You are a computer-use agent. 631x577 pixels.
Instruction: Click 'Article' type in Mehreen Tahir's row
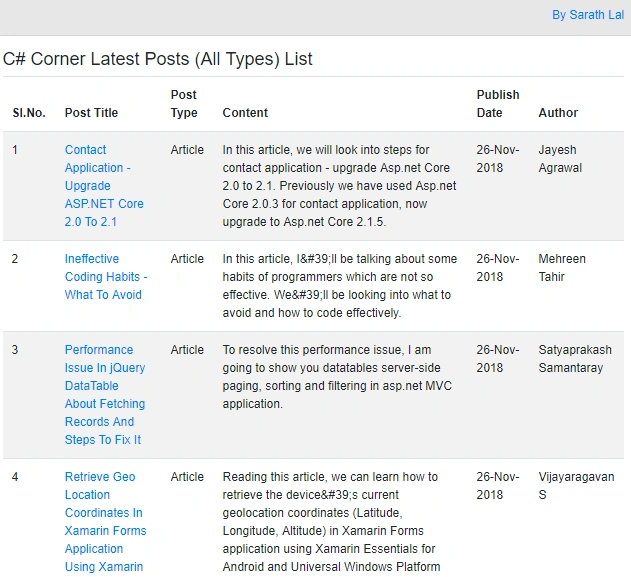click(x=187, y=259)
